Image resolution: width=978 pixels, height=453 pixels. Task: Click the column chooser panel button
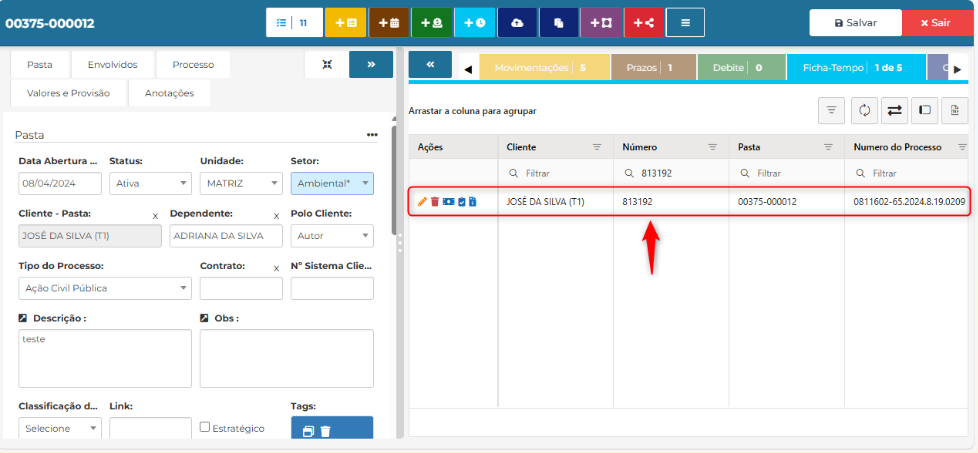click(x=924, y=110)
